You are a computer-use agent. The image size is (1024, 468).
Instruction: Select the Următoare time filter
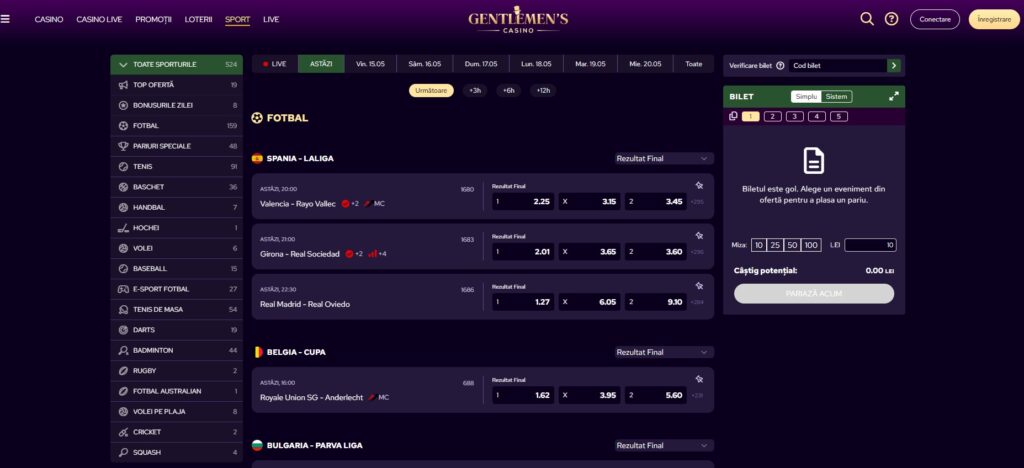click(x=431, y=91)
